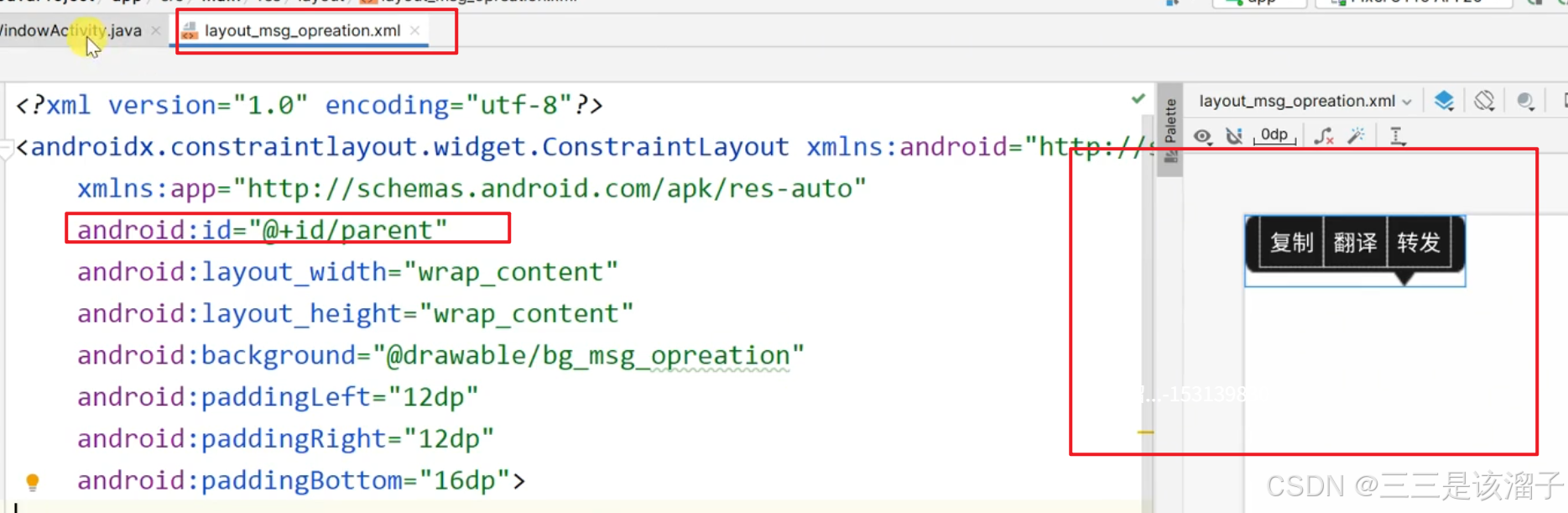Close the layout_msg_opreation.xml tab

(x=415, y=30)
